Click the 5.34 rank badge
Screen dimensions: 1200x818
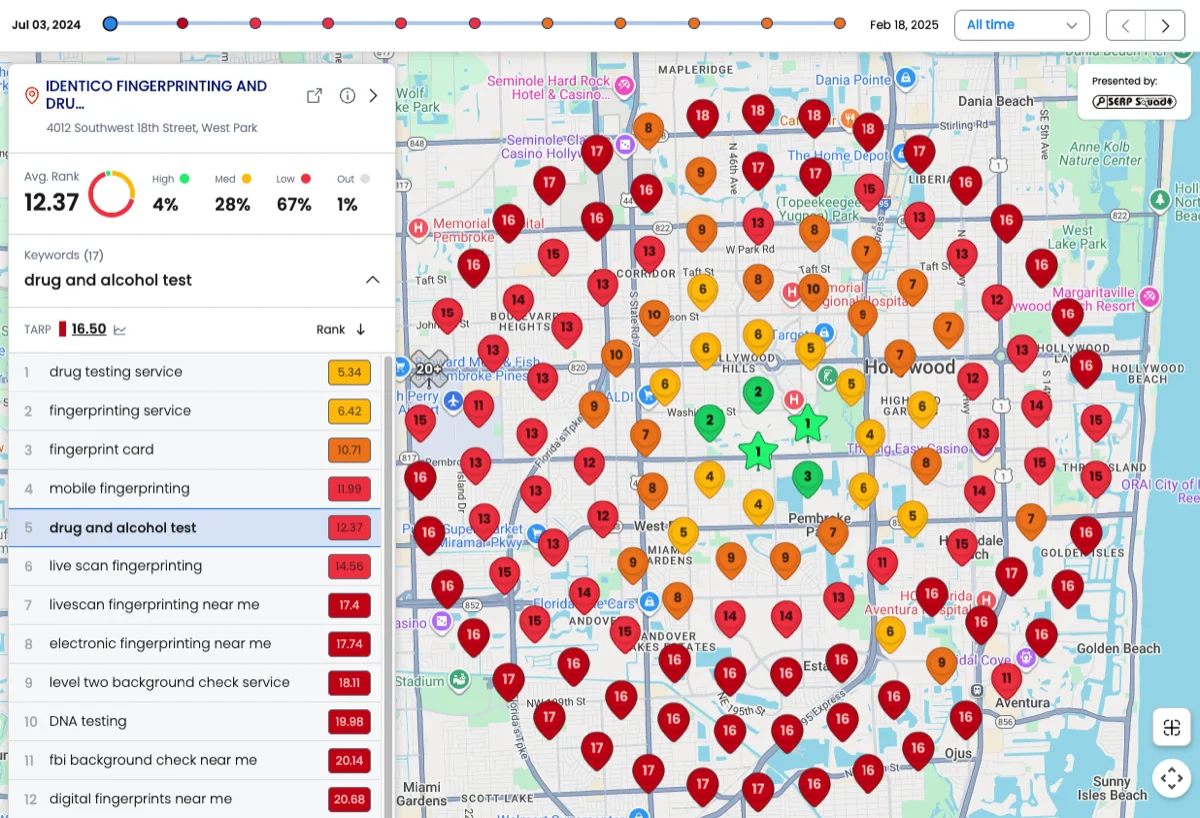tap(349, 372)
